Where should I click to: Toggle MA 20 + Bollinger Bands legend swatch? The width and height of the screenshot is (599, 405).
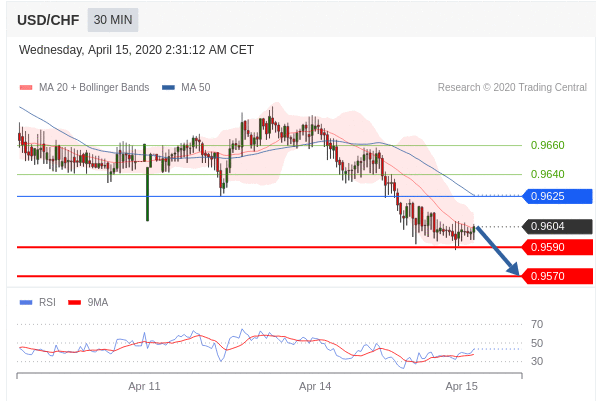[26, 87]
